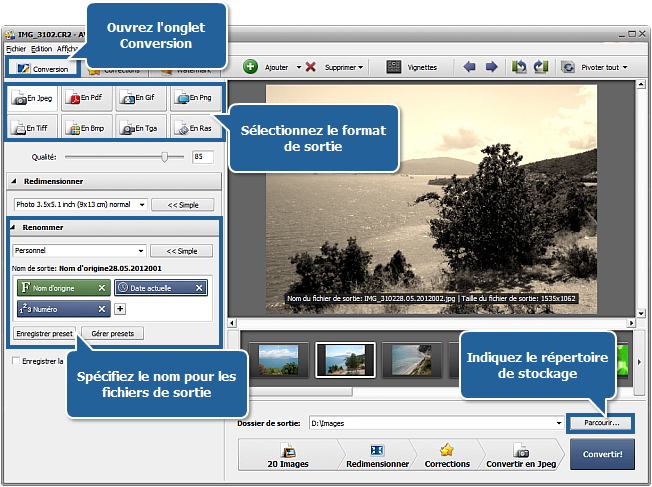This screenshot has height=487, width=652.
Task: Toggle the Enregistrer la checkbox
Action: click(15, 361)
